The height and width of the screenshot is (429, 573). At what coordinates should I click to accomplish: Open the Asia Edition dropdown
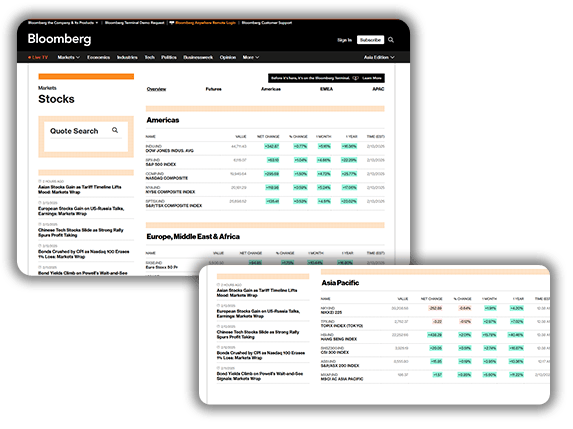(x=379, y=57)
